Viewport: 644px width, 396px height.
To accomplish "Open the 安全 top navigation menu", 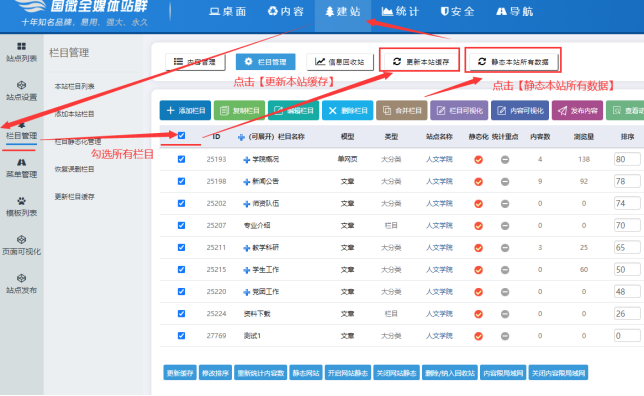I will pyautogui.click(x=457, y=12).
